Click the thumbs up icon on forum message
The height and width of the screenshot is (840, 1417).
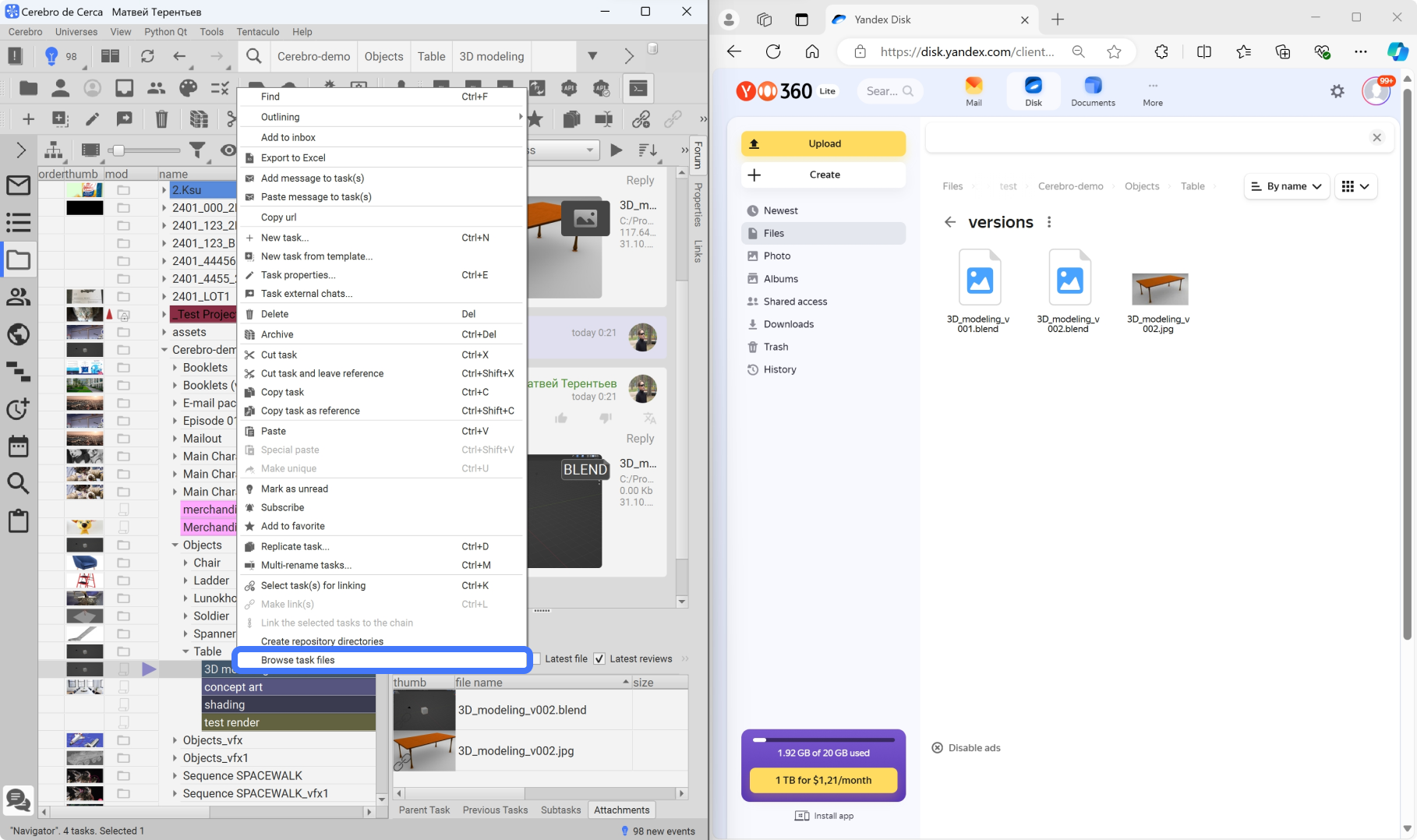[560, 418]
